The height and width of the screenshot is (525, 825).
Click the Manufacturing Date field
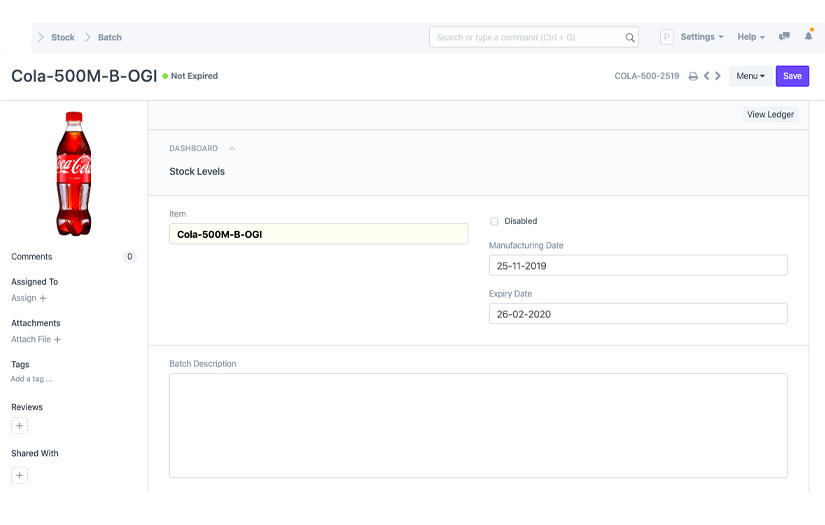(x=638, y=266)
